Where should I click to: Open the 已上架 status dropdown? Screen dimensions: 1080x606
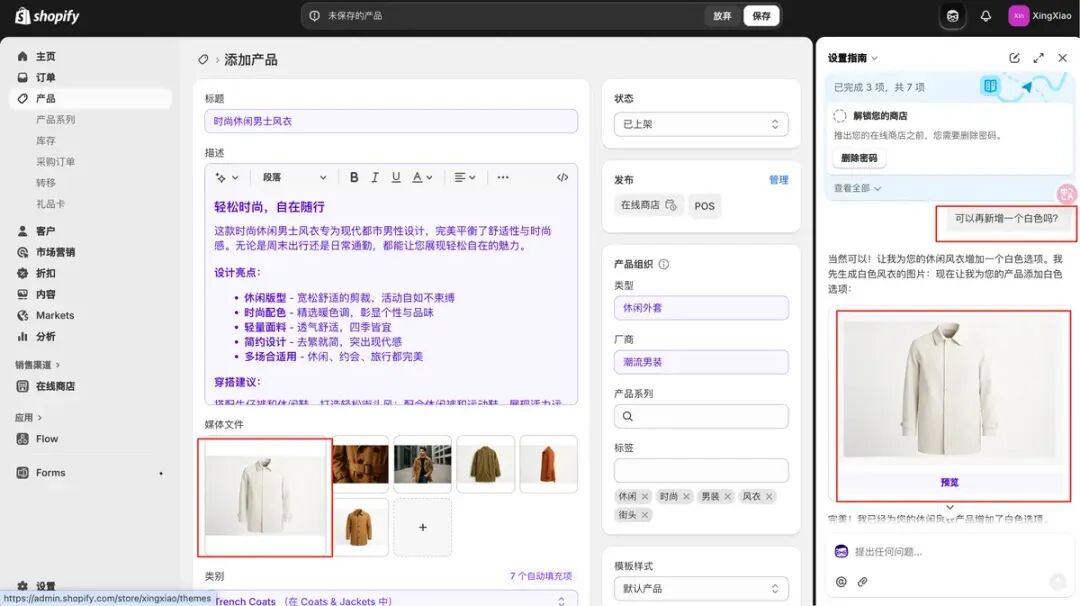point(700,124)
